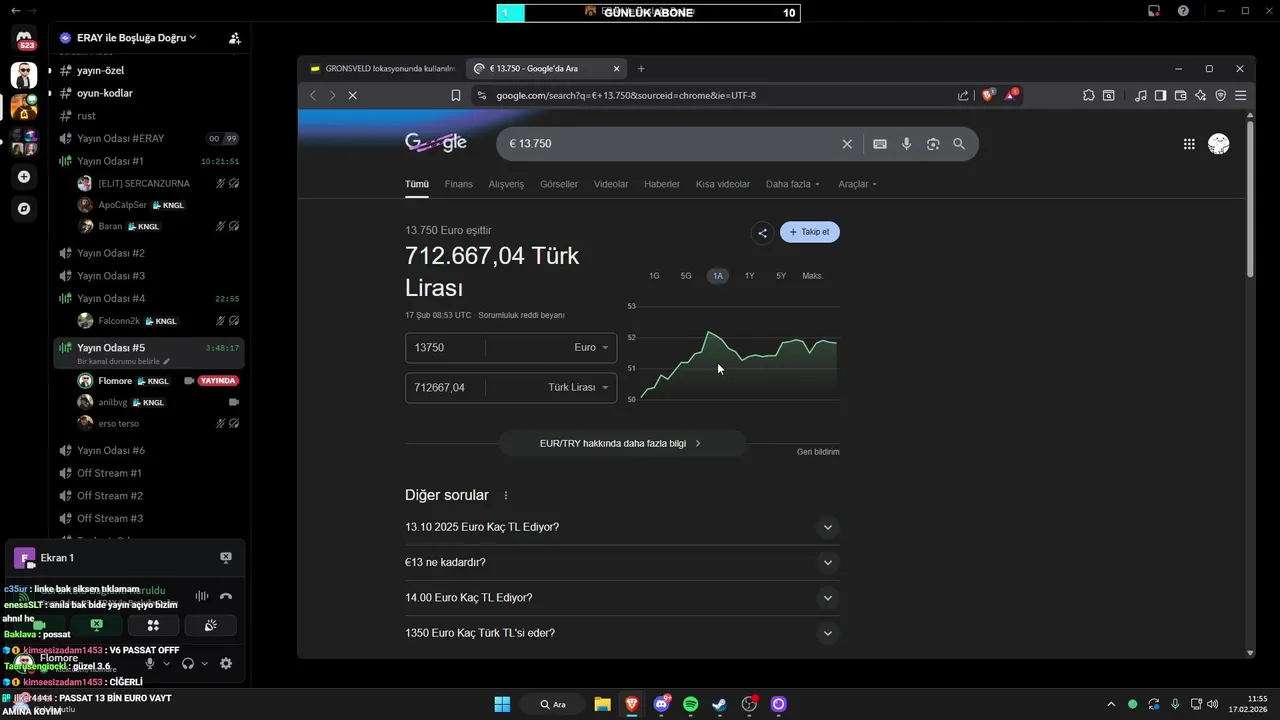This screenshot has height=720, width=1280.
Task: Bookmark this page in the address bar
Action: click(x=456, y=96)
